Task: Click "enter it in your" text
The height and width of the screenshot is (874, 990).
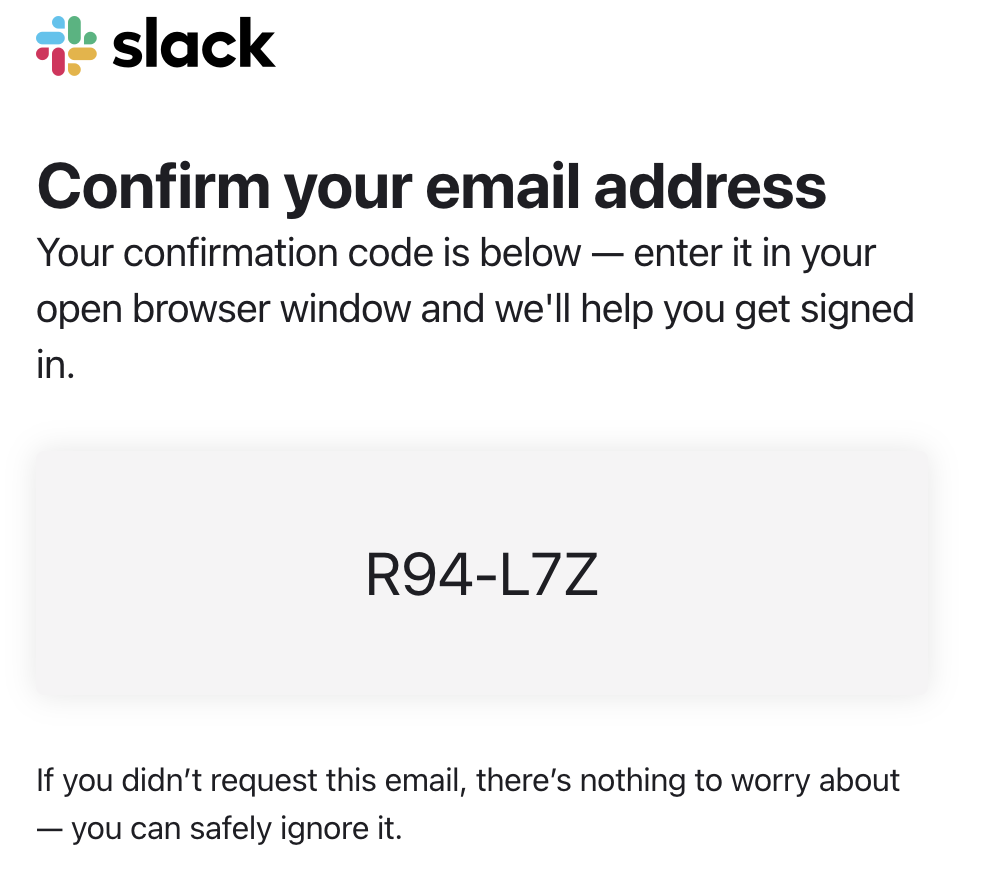Action: pos(755,252)
